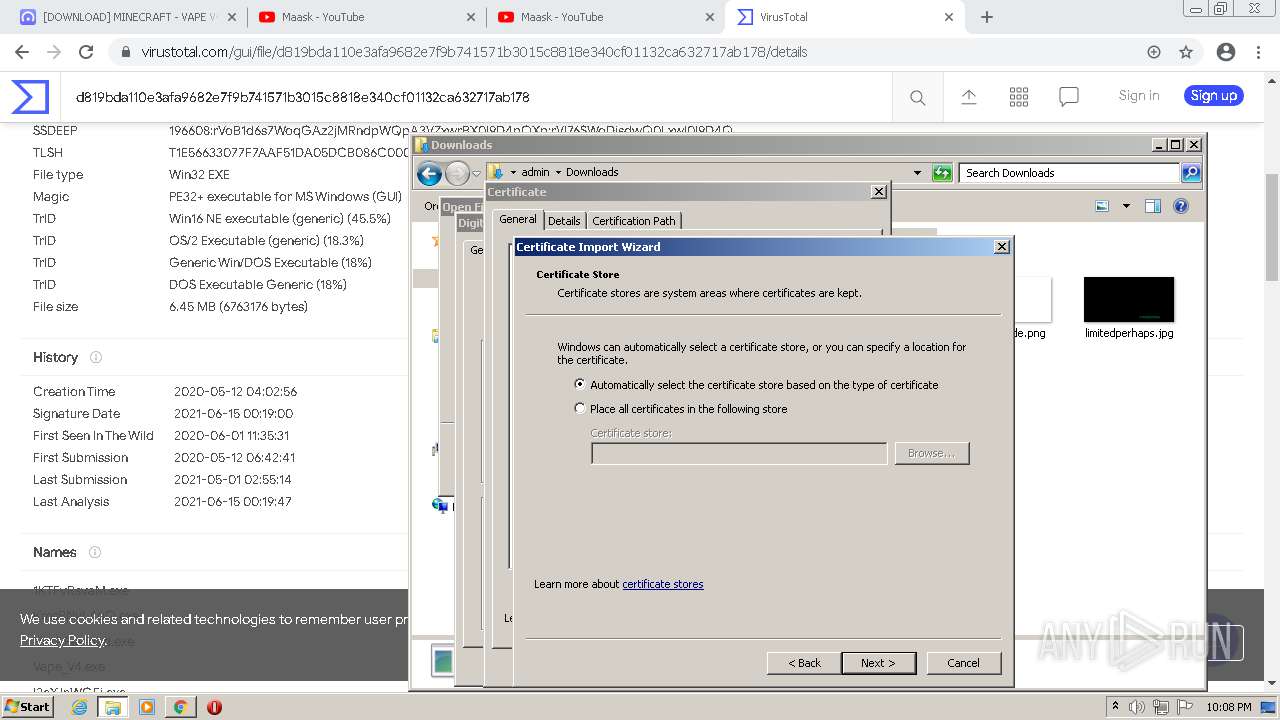This screenshot has width=1280, height=720.
Task: Click the Chrome page zoom icon in address bar
Action: click(1154, 52)
